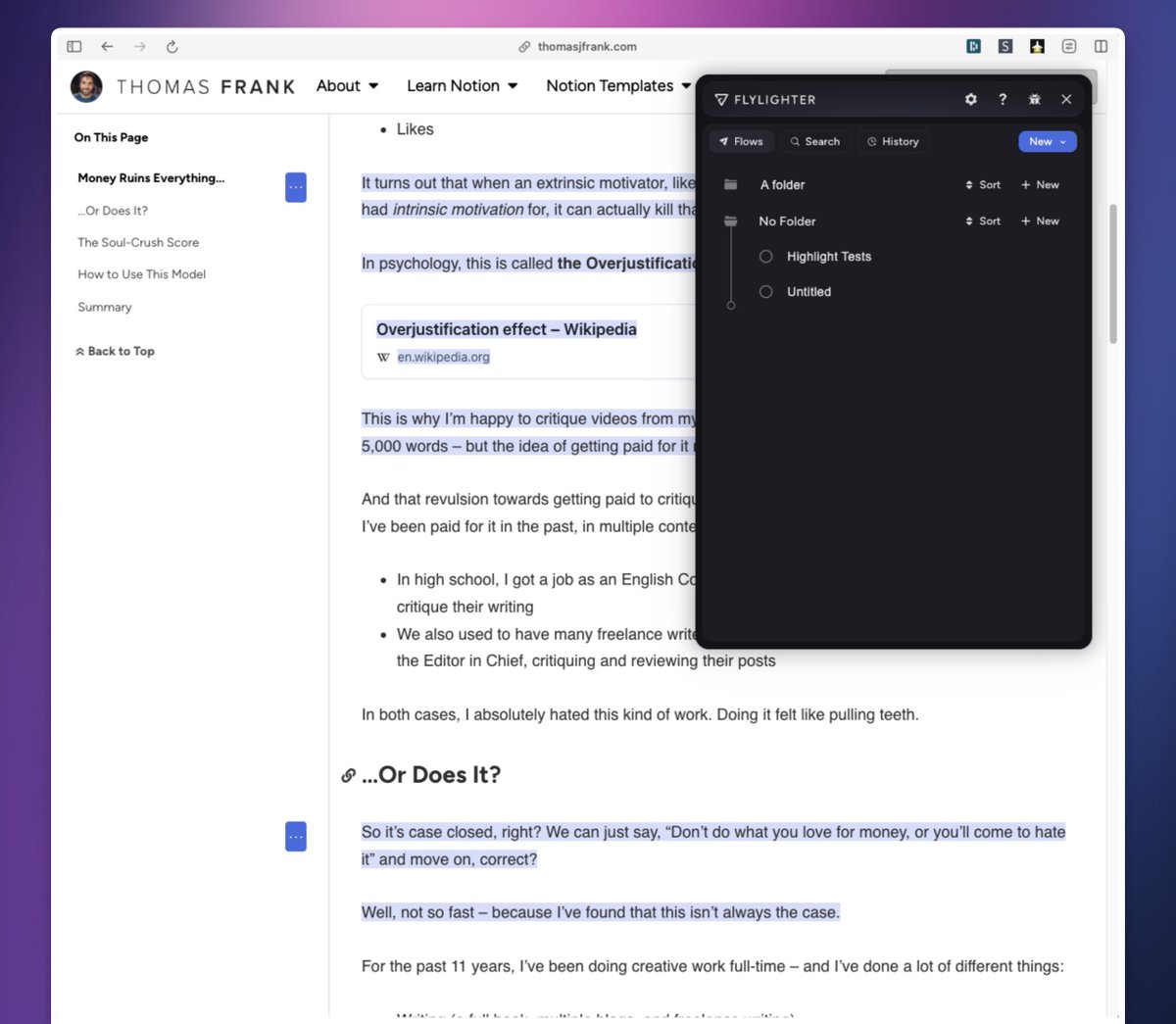1176x1024 pixels.
Task: Click the Likes bullet item
Action: pos(415,129)
